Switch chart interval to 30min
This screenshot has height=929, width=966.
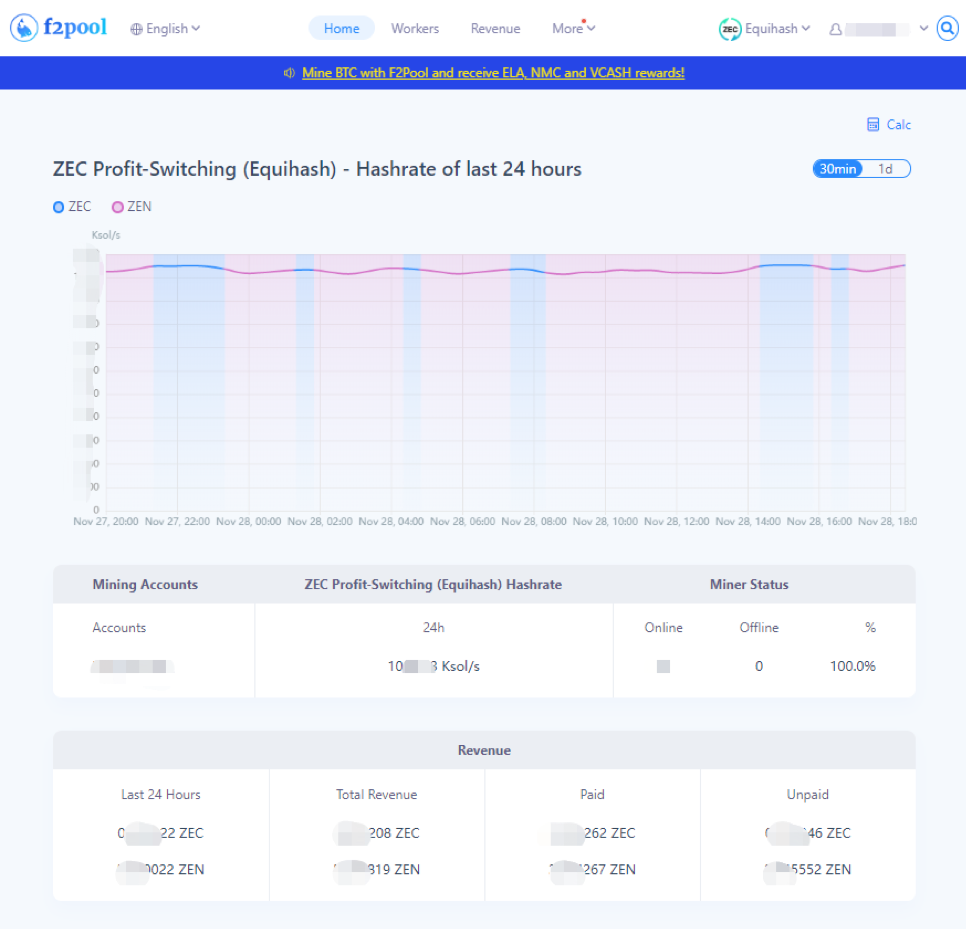(837, 169)
